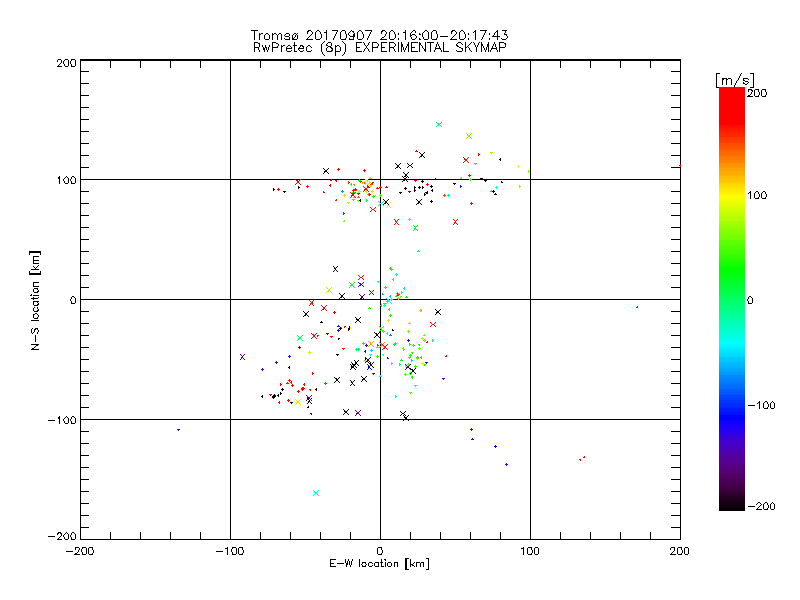Click the title 'Tromsø 20170907 20:16:00-20:17:43'

tap(379, 35)
